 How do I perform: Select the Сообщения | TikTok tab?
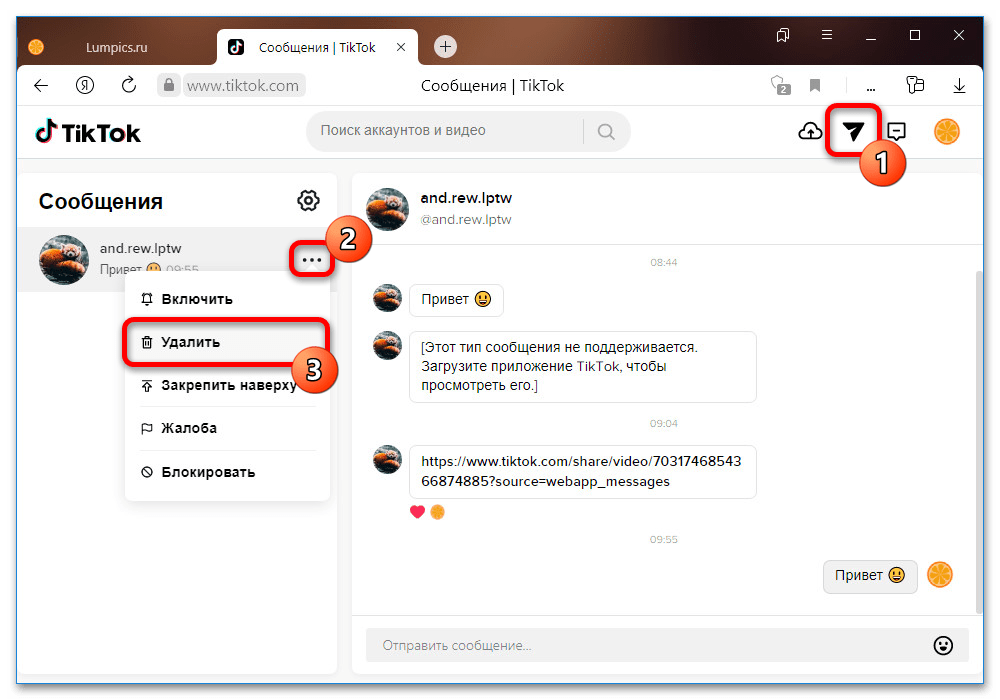(317, 47)
